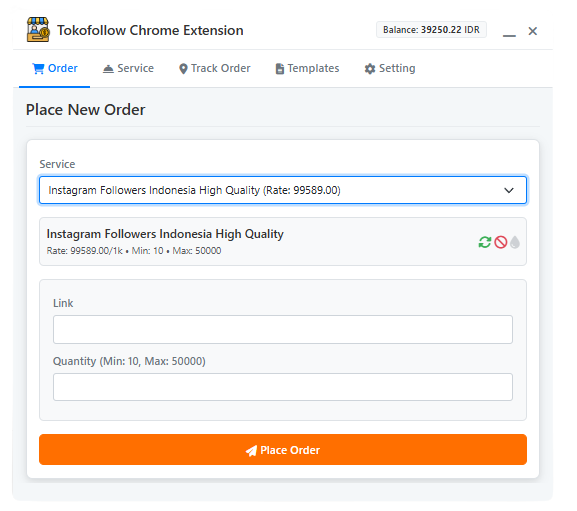Open the Setting tab with the gear icon

(390, 68)
